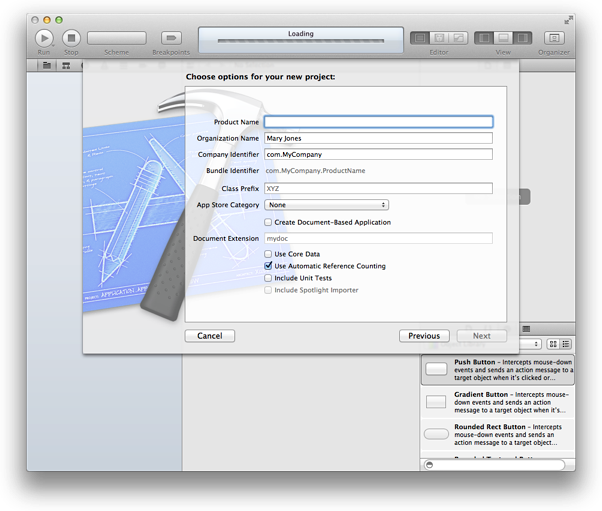Toggle the Breakpoints button
This screenshot has width=602, height=511.
tap(171, 38)
